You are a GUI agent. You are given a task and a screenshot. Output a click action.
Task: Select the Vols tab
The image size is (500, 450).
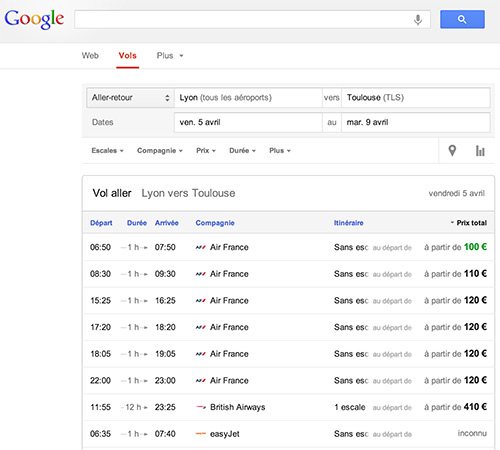point(127,56)
